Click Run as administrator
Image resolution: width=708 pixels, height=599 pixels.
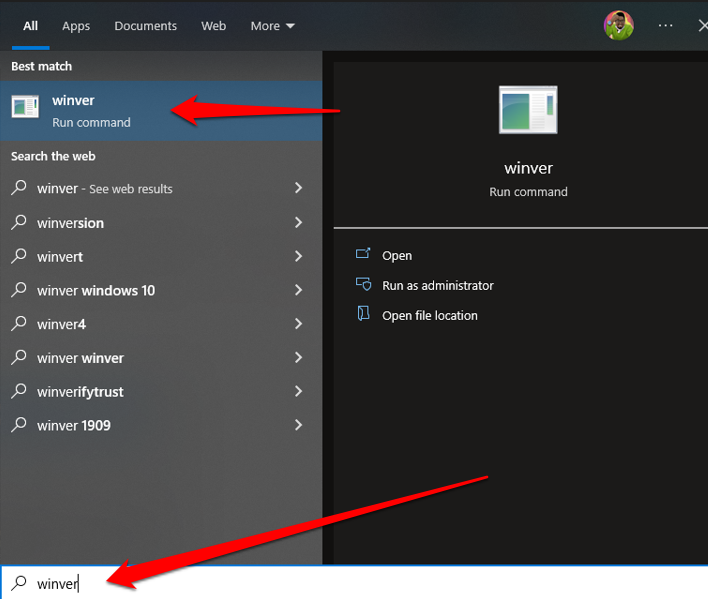point(438,285)
